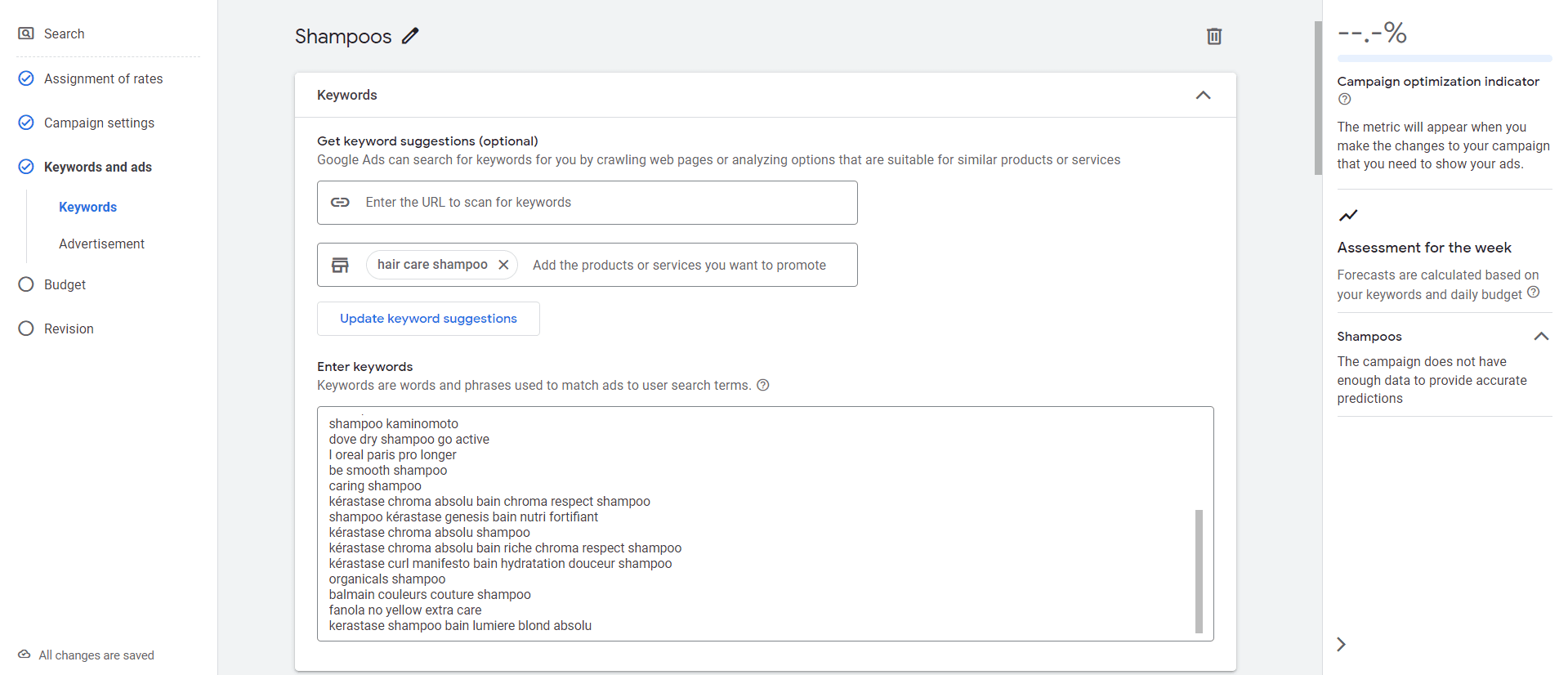Image resolution: width=1568 pixels, height=675 pixels.
Task: Go to Campaign settings step
Action: pyautogui.click(x=99, y=123)
